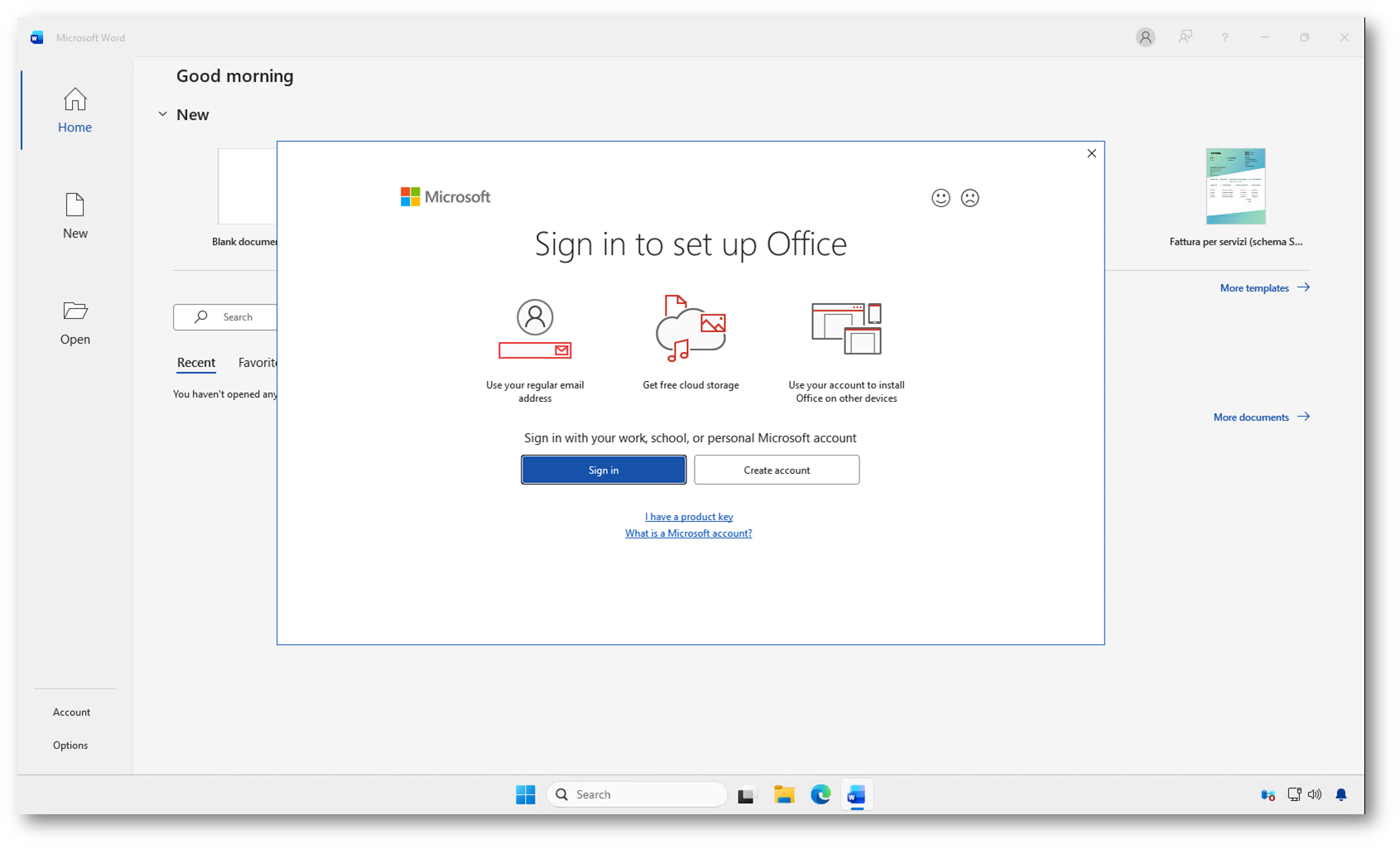
Task: Open the Fattura per servizi template
Action: (x=1235, y=186)
